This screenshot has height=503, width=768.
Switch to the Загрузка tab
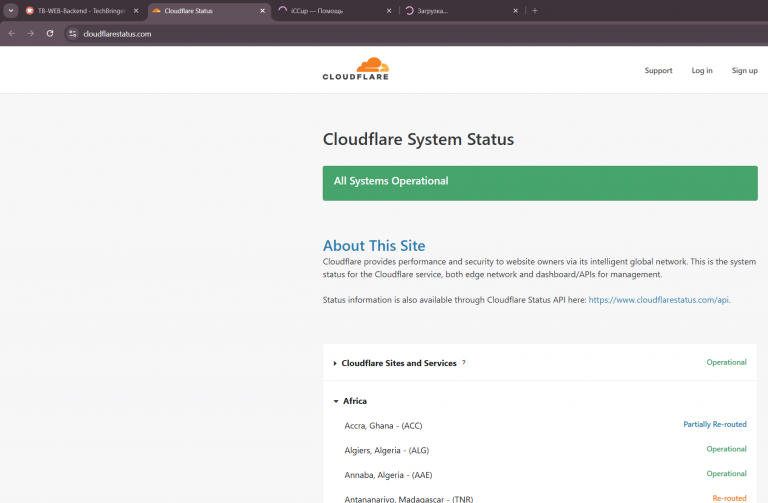(461, 11)
